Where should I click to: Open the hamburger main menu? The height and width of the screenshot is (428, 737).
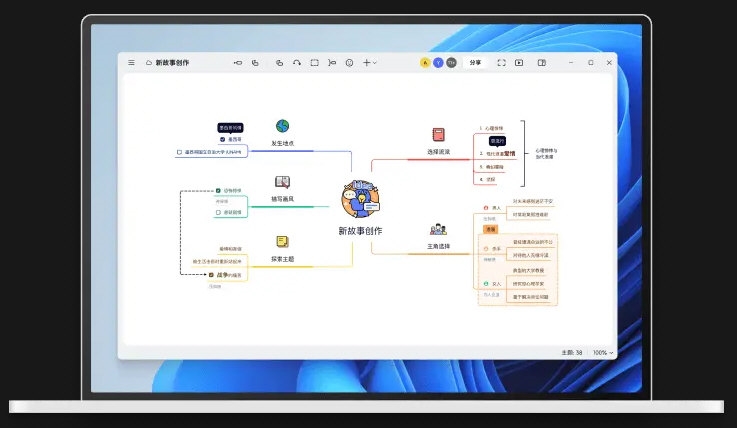[132, 62]
